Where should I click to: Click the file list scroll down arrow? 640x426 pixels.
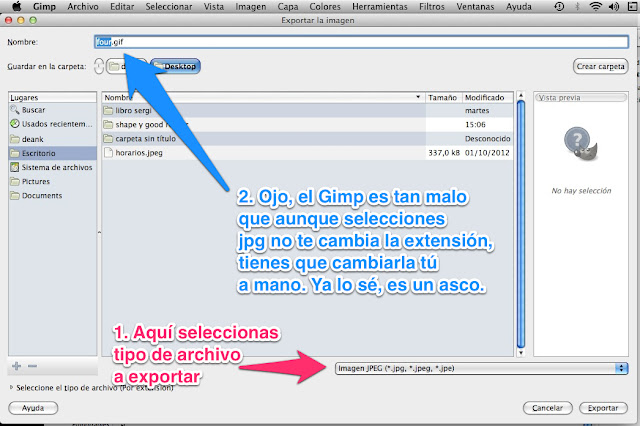(x=520, y=353)
